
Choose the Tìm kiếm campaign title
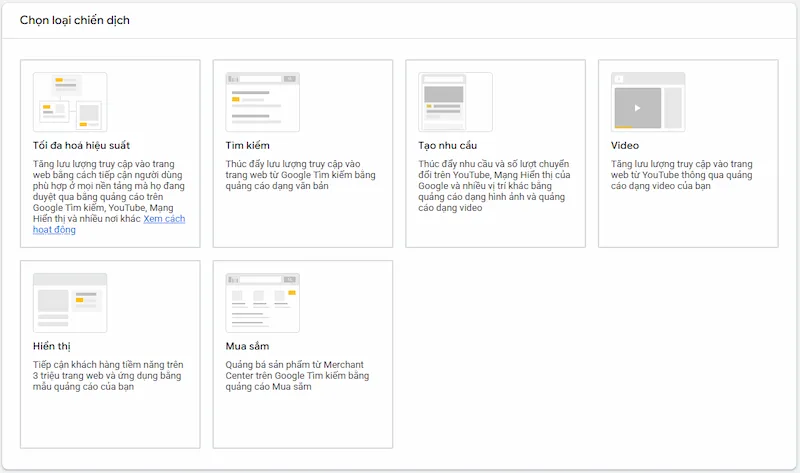tap(247, 146)
